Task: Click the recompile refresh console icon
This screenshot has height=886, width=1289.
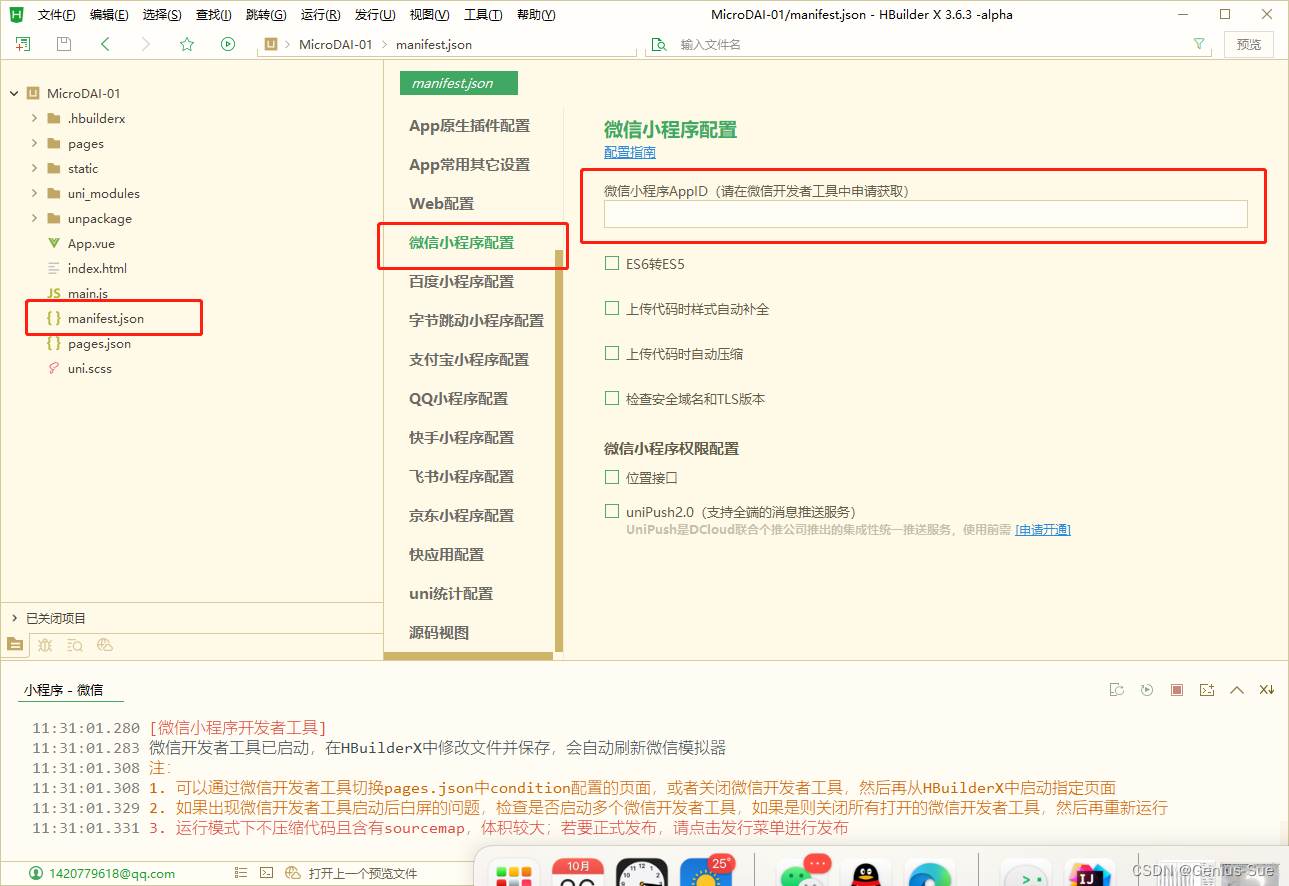Action: (x=1117, y=690)
